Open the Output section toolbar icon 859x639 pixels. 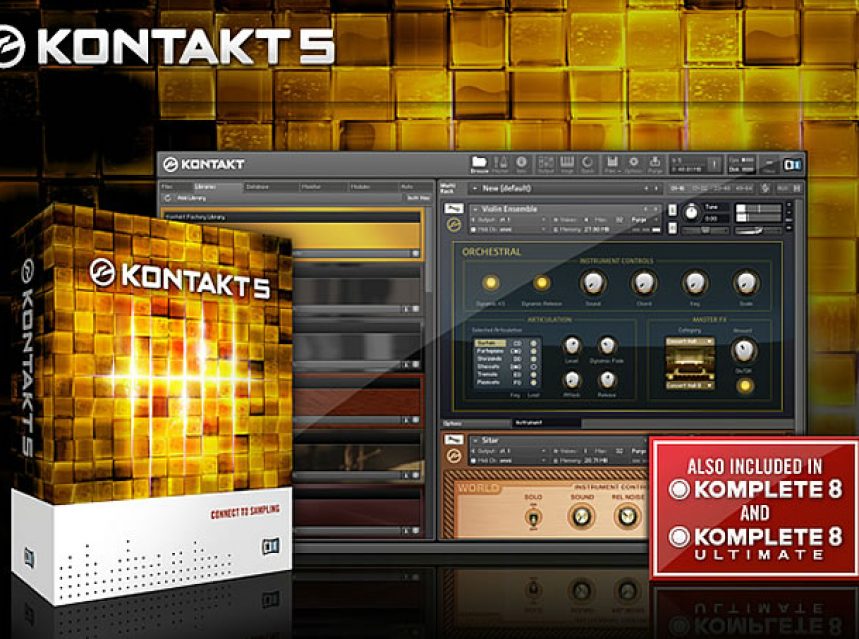click(546, 164)
